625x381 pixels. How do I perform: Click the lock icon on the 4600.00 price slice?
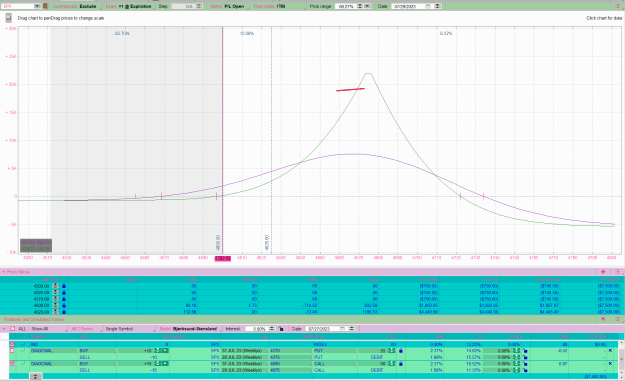click(64, 305)
